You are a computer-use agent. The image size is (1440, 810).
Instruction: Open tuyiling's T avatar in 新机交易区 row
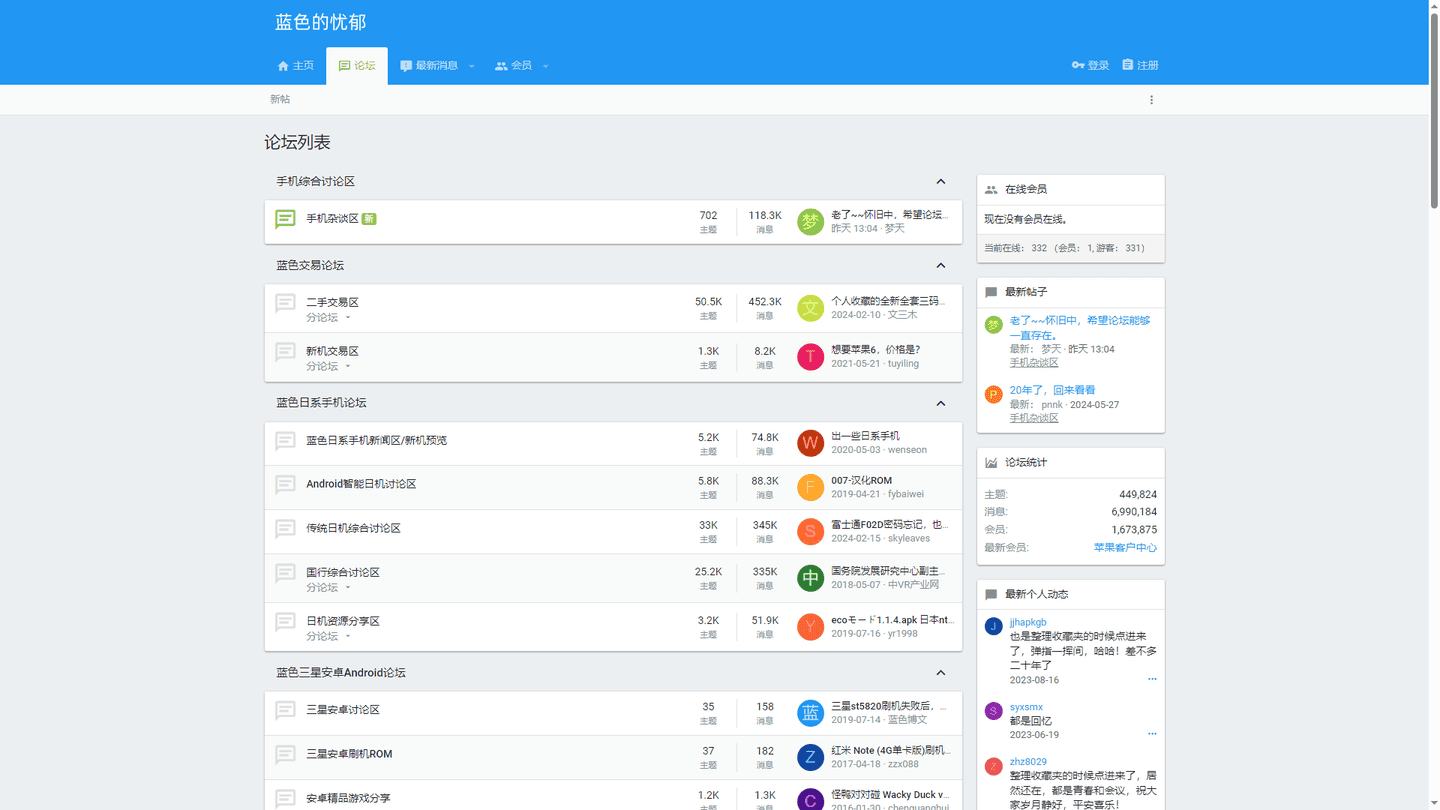[810, 357]
